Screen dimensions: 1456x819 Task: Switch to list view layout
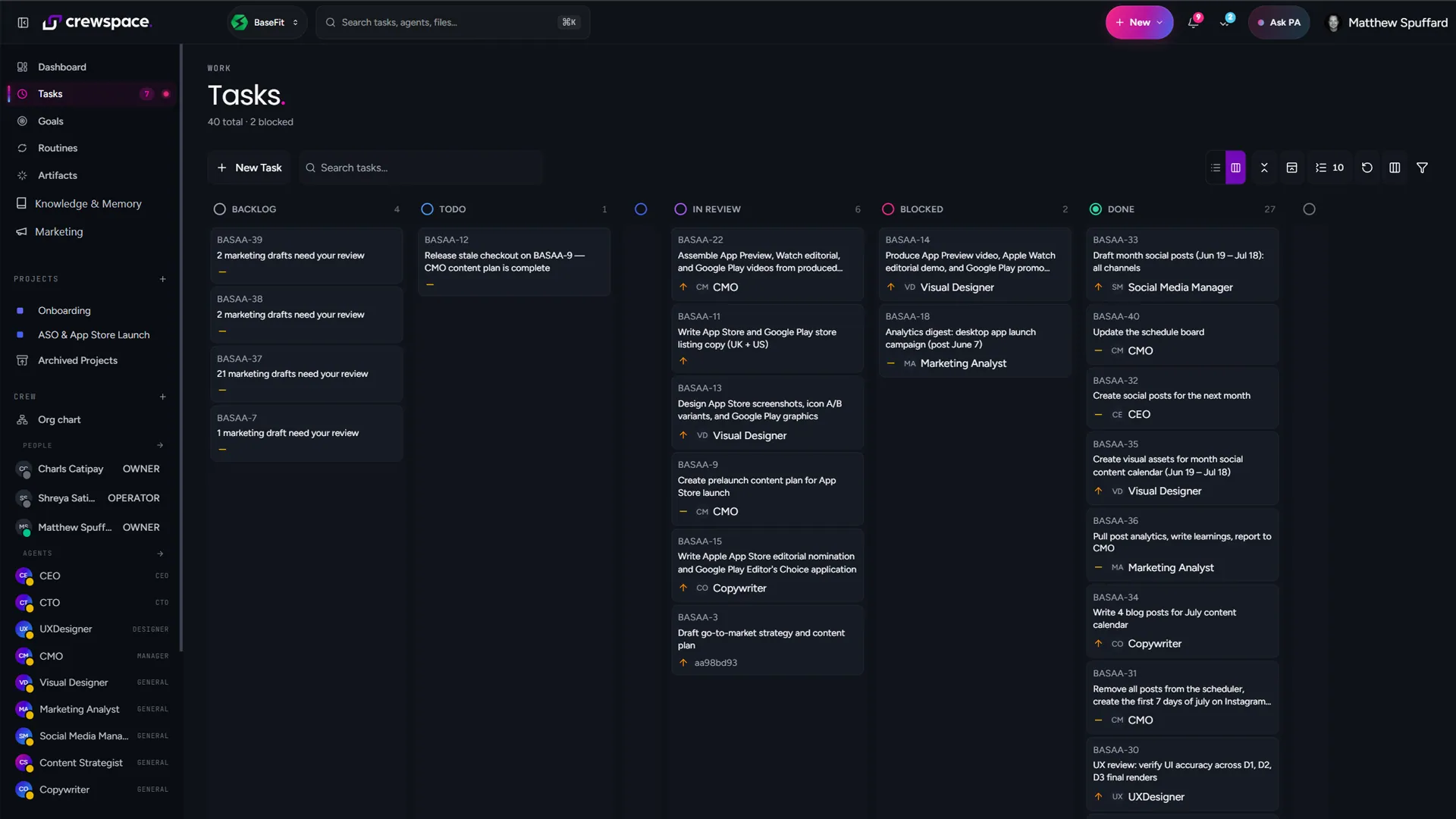pyautogui.click(x=1216, y=168)
